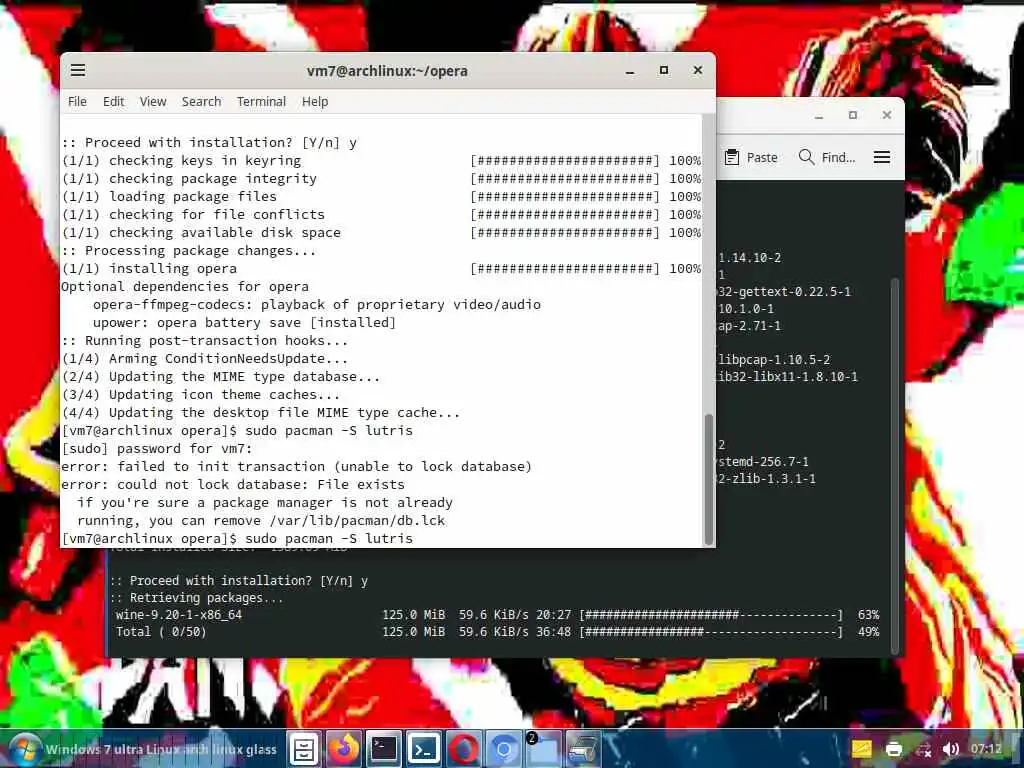Switch to the blue terminal taskbar icon

point(423,749)
